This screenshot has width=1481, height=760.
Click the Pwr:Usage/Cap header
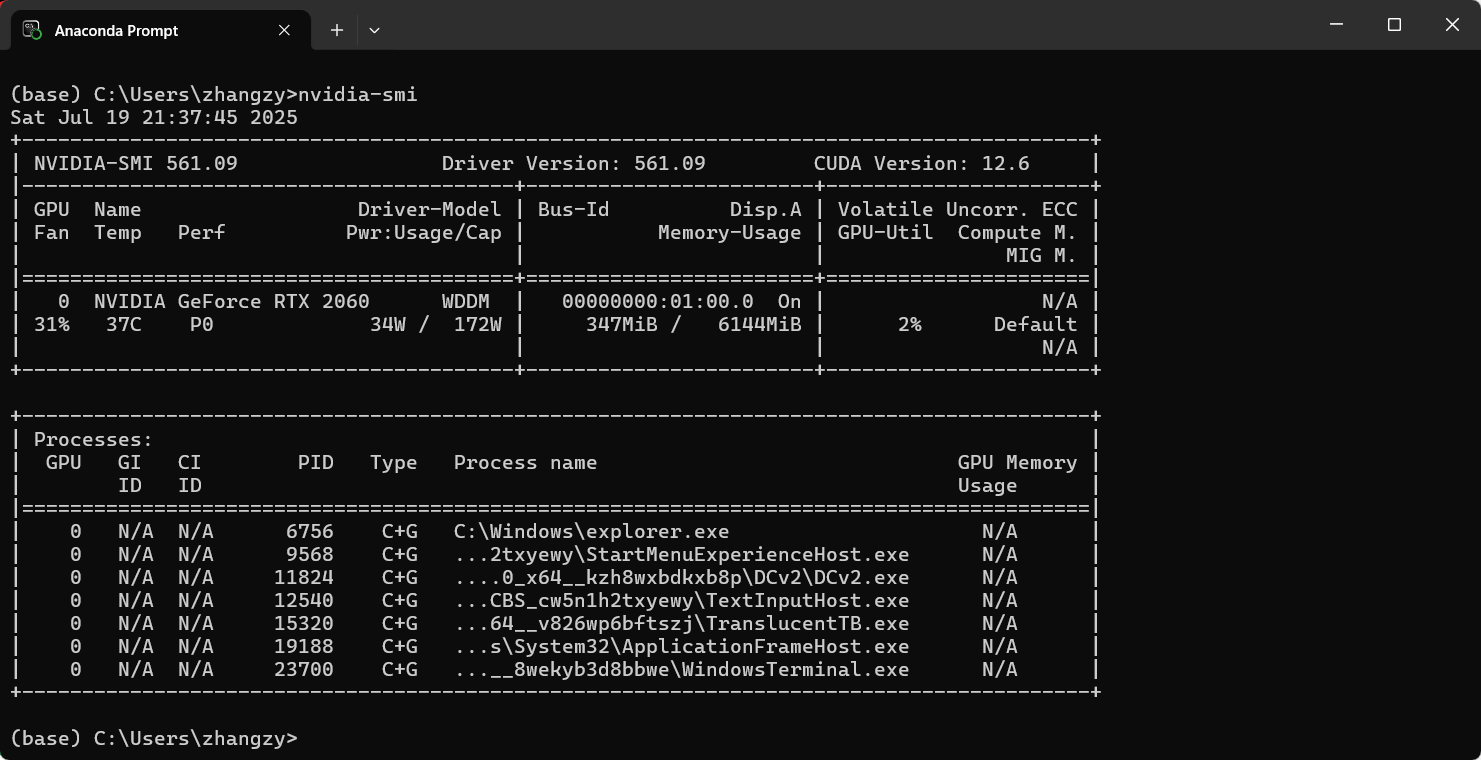click(x=424, y=232)
